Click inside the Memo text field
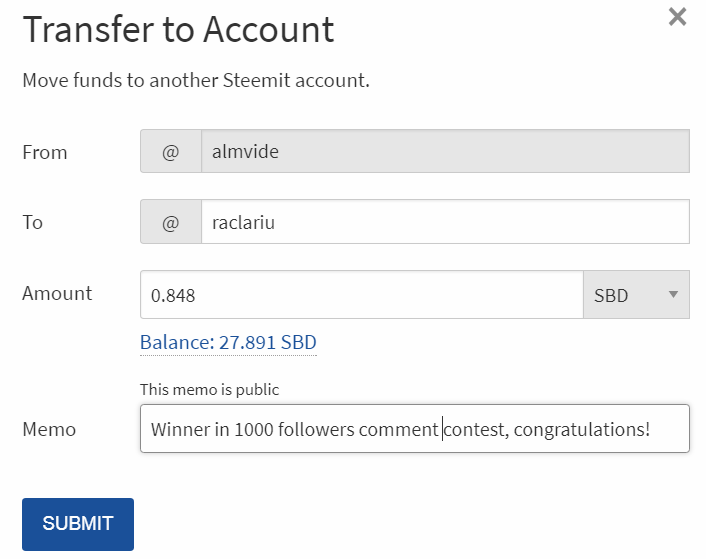The image size is (706, 559). [x=414, y=429]
